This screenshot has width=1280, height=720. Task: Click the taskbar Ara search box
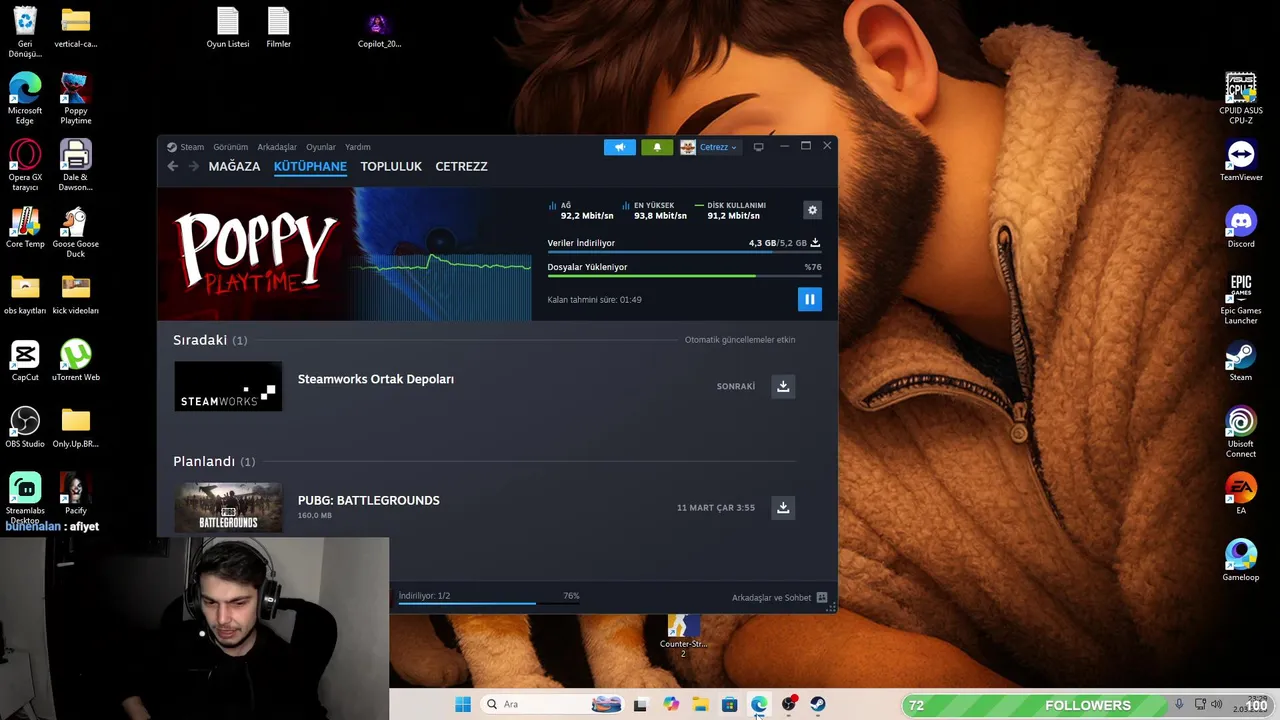551,704
